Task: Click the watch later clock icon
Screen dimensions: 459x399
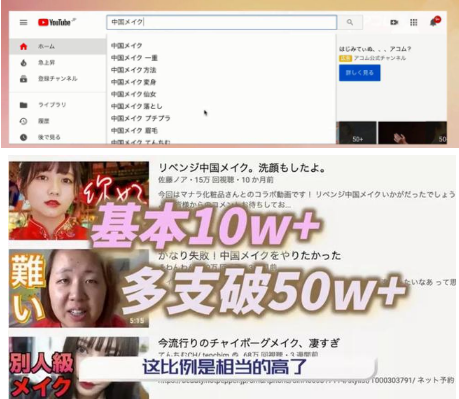Action: [23, 137]
